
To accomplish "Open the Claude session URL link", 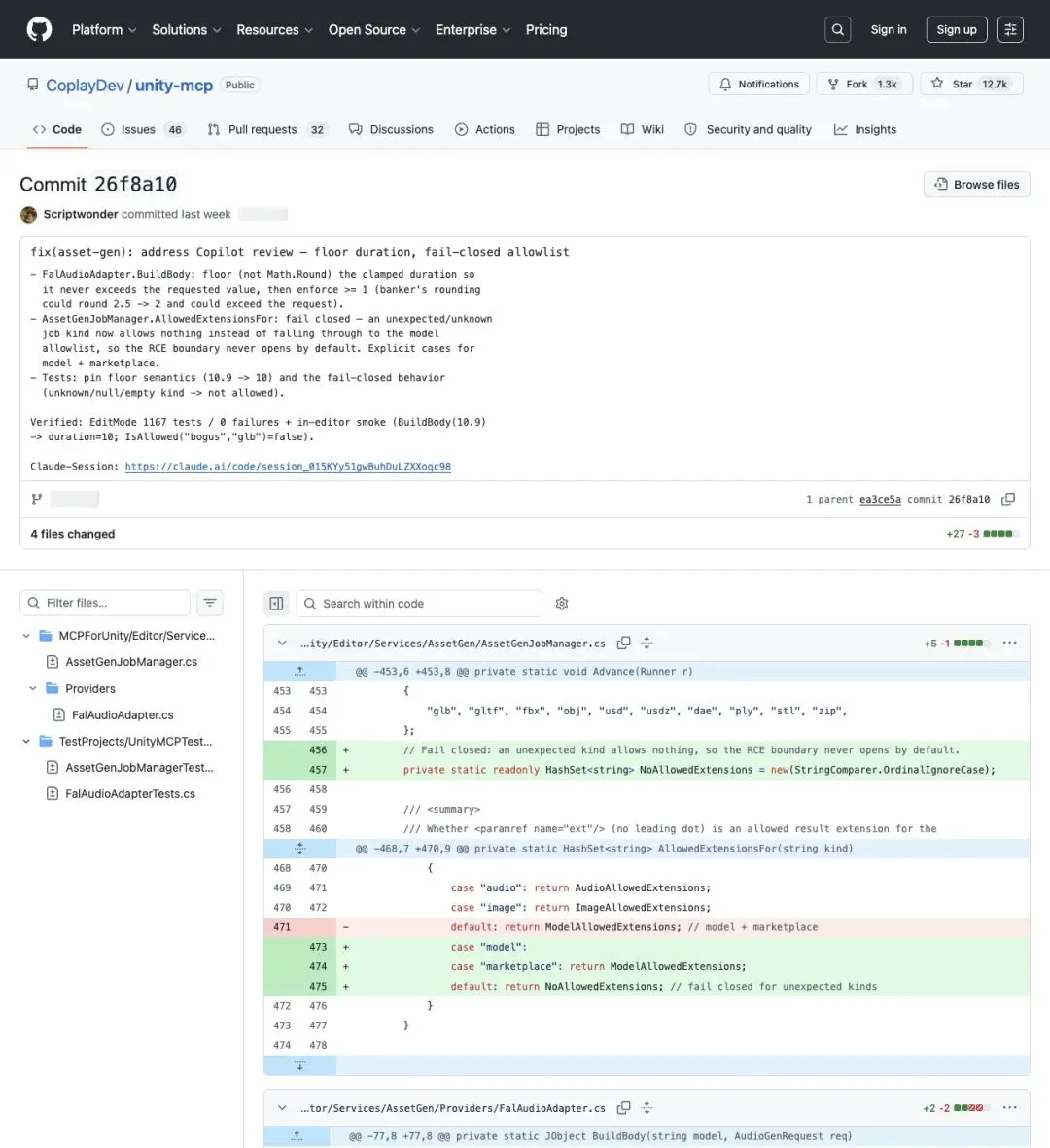I will coord(288,467).
